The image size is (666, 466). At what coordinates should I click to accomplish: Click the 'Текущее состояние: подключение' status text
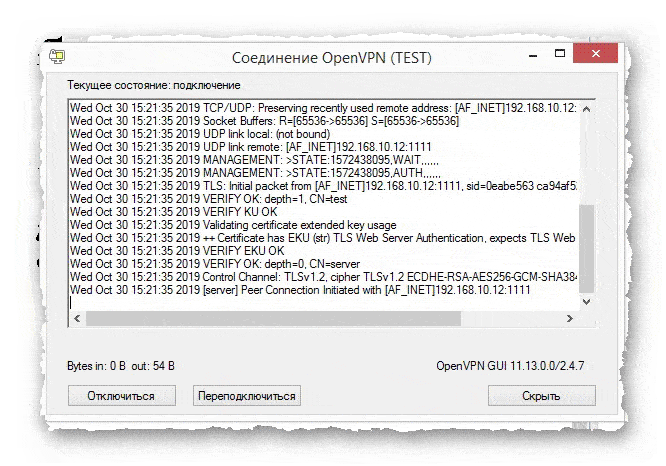(154, 85)
